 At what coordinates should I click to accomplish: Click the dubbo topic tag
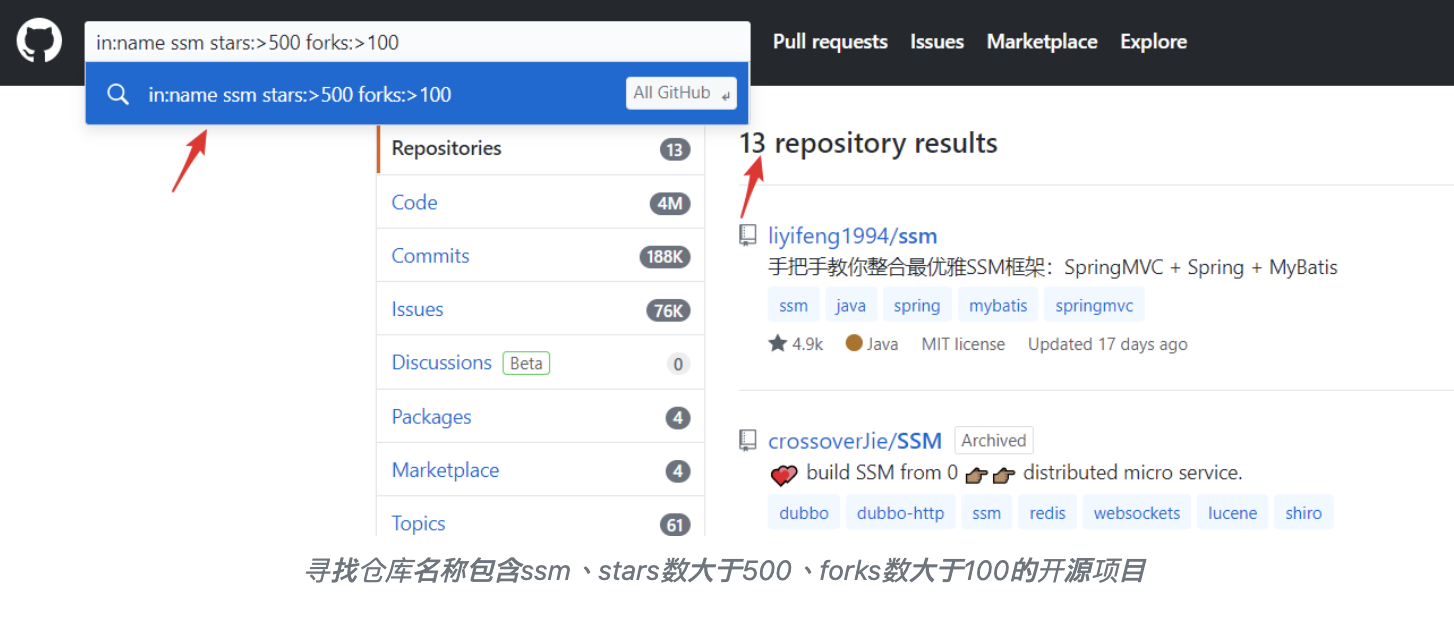click(804, 512)
